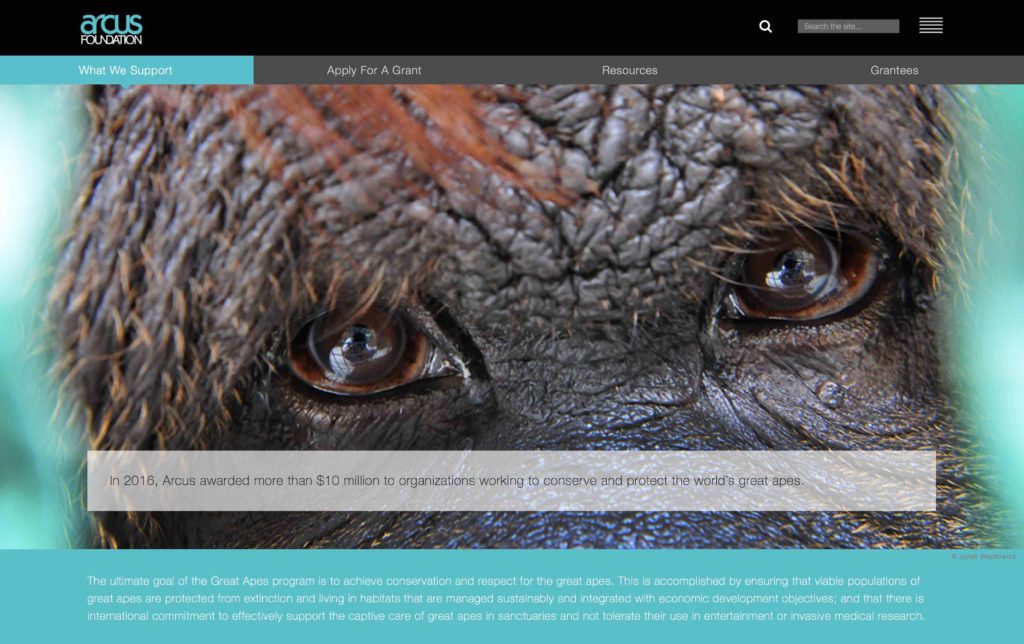Click the Arcus Foundation logo
The width and height of the screenshot is (1024, 644).
tap(111, 29)
